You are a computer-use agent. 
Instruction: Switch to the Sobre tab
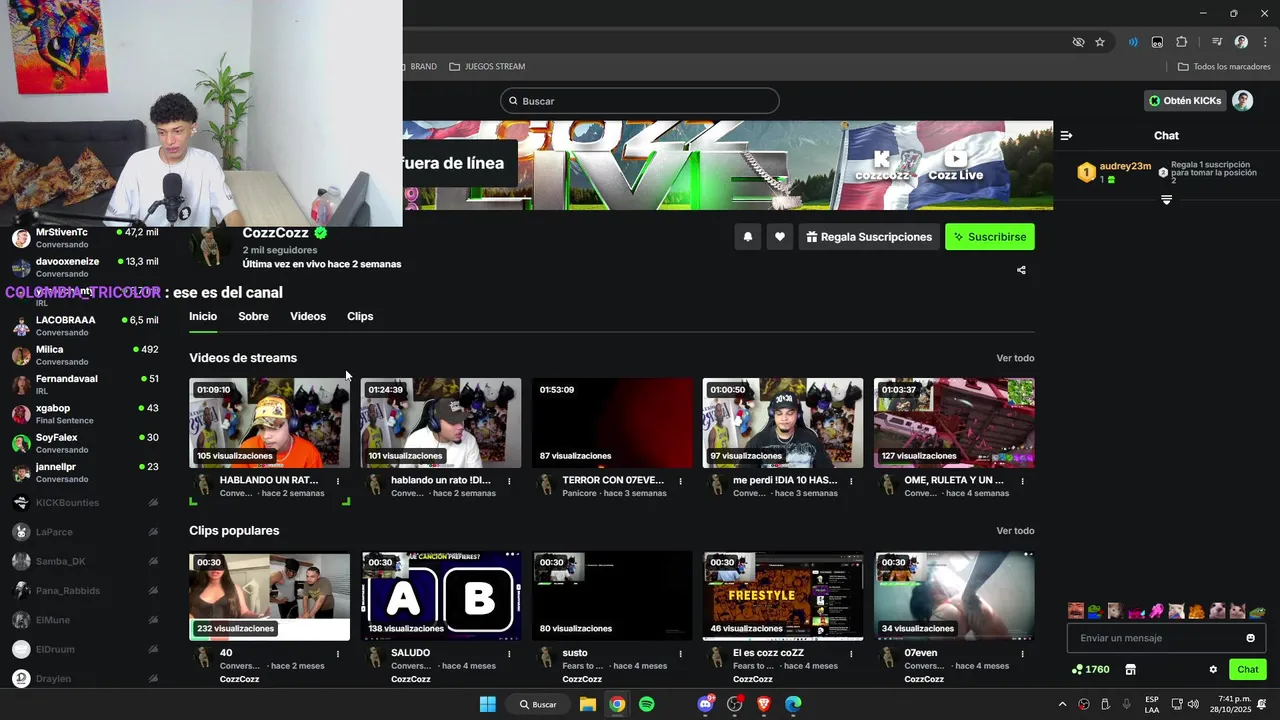tap(253, 316)
